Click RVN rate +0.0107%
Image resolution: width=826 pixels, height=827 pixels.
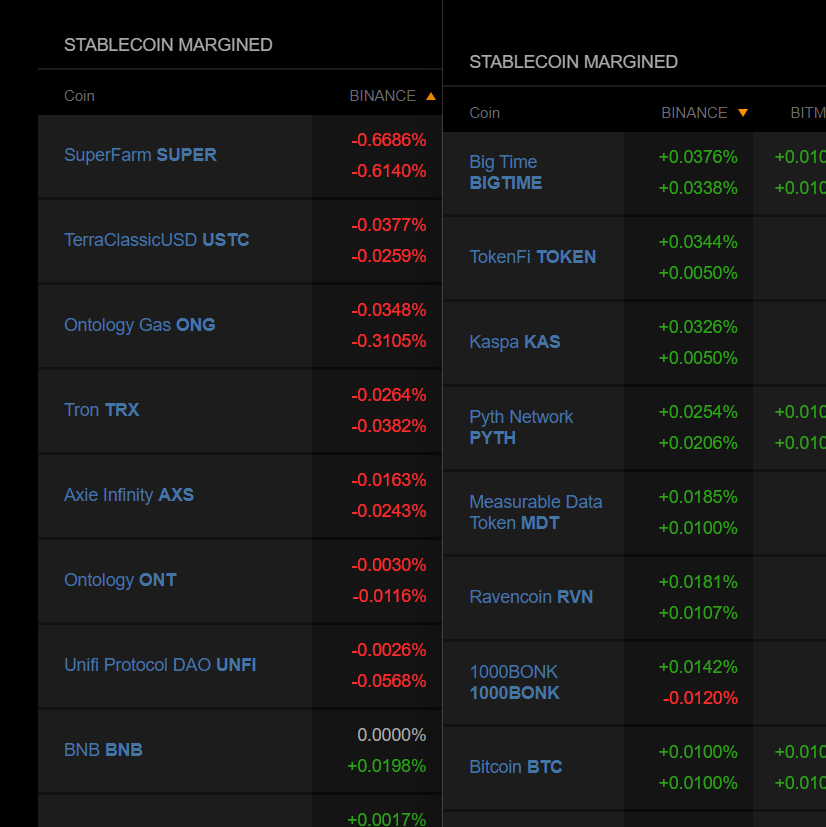pyautogui.click(x=698, y=613)
